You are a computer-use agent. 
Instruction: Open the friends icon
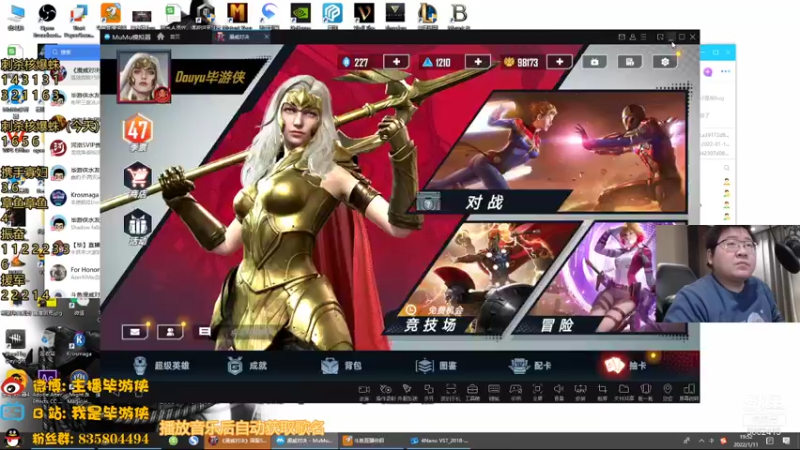[x=170, y=332]
